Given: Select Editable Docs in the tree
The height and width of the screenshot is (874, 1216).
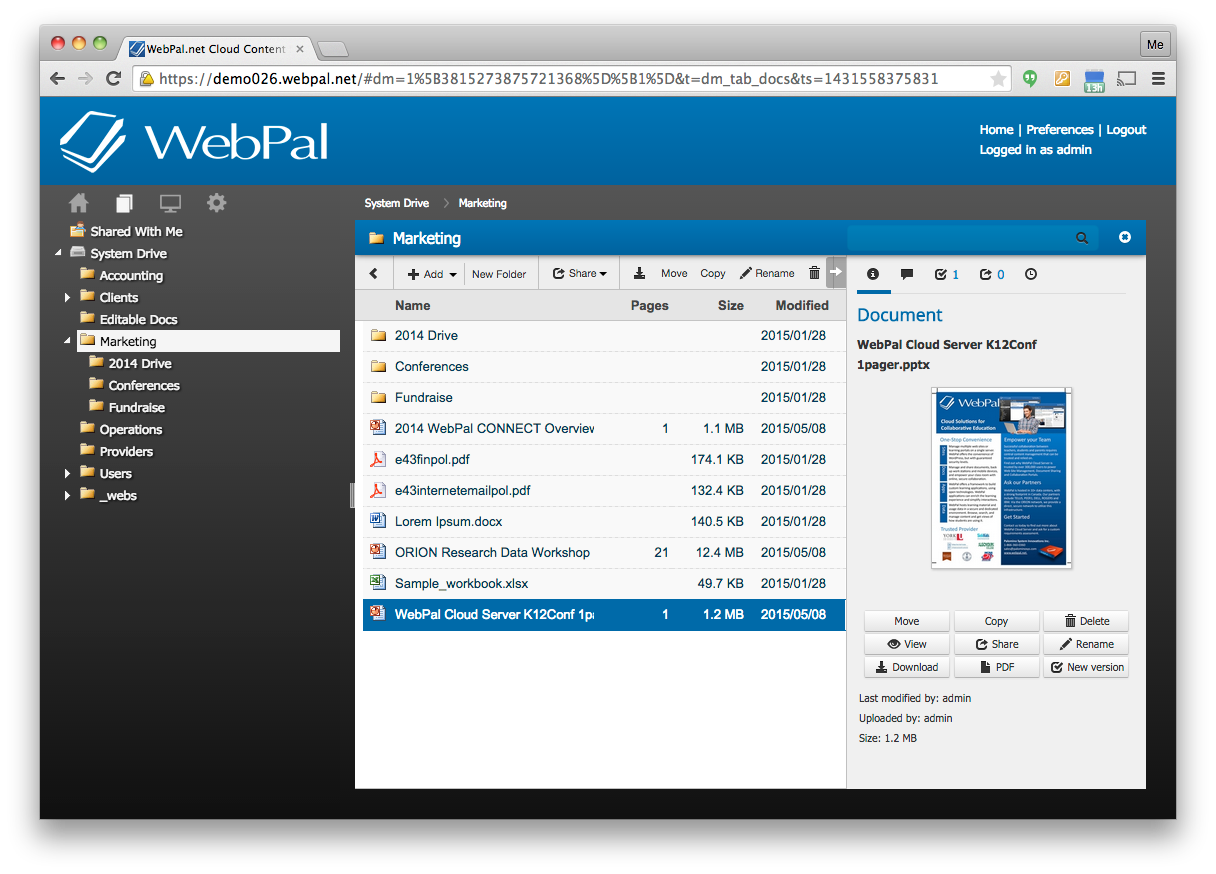Looking at the screenshot, I should [138, 319].
